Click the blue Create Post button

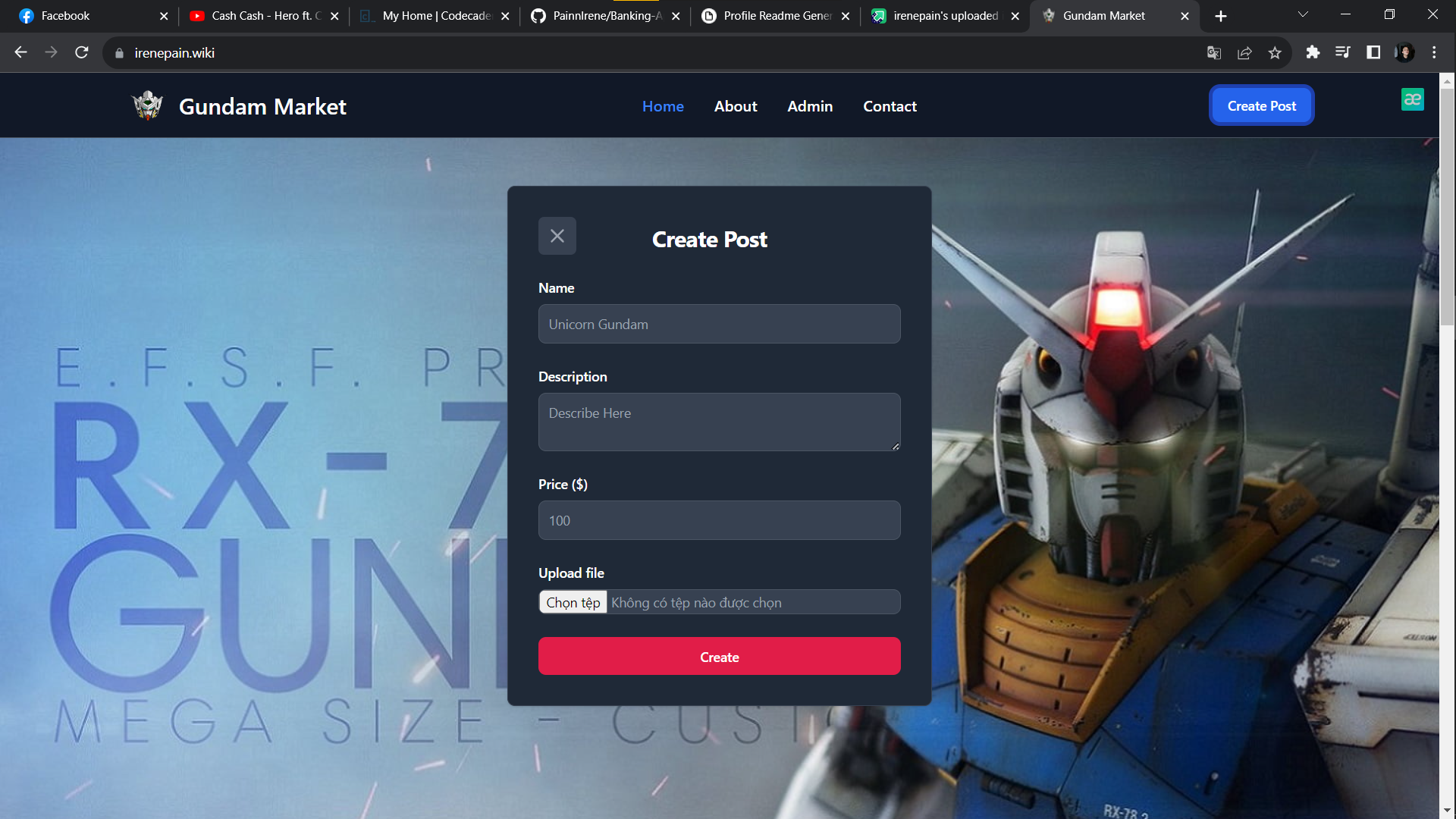click(x=1262, y=105)
